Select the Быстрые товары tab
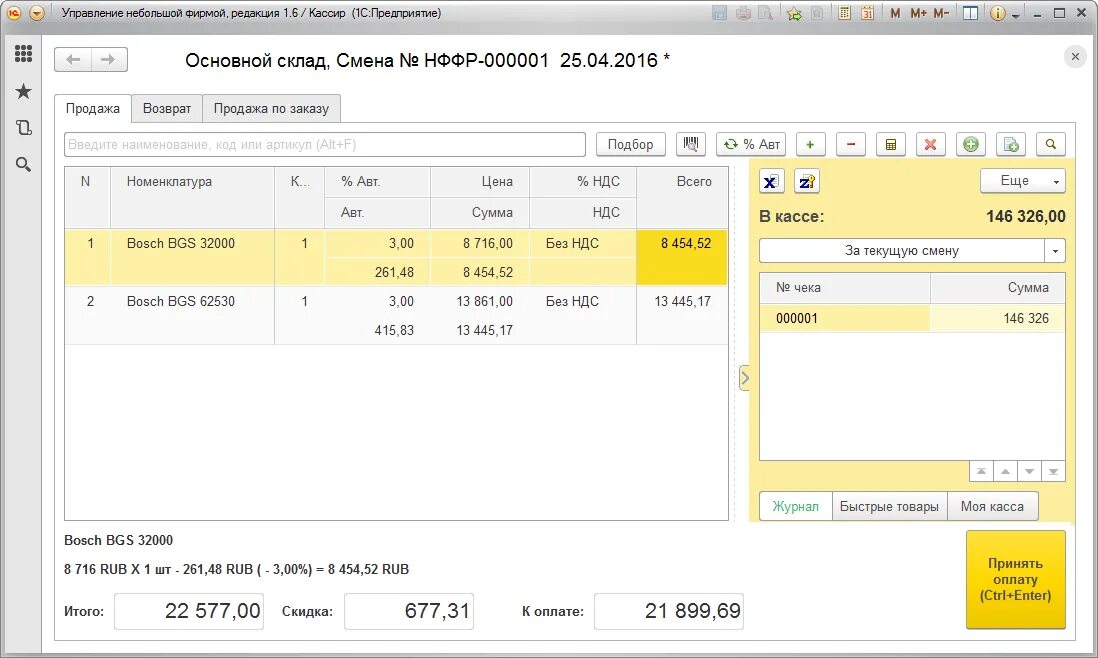1098x658 pixels. pos(889,506)
